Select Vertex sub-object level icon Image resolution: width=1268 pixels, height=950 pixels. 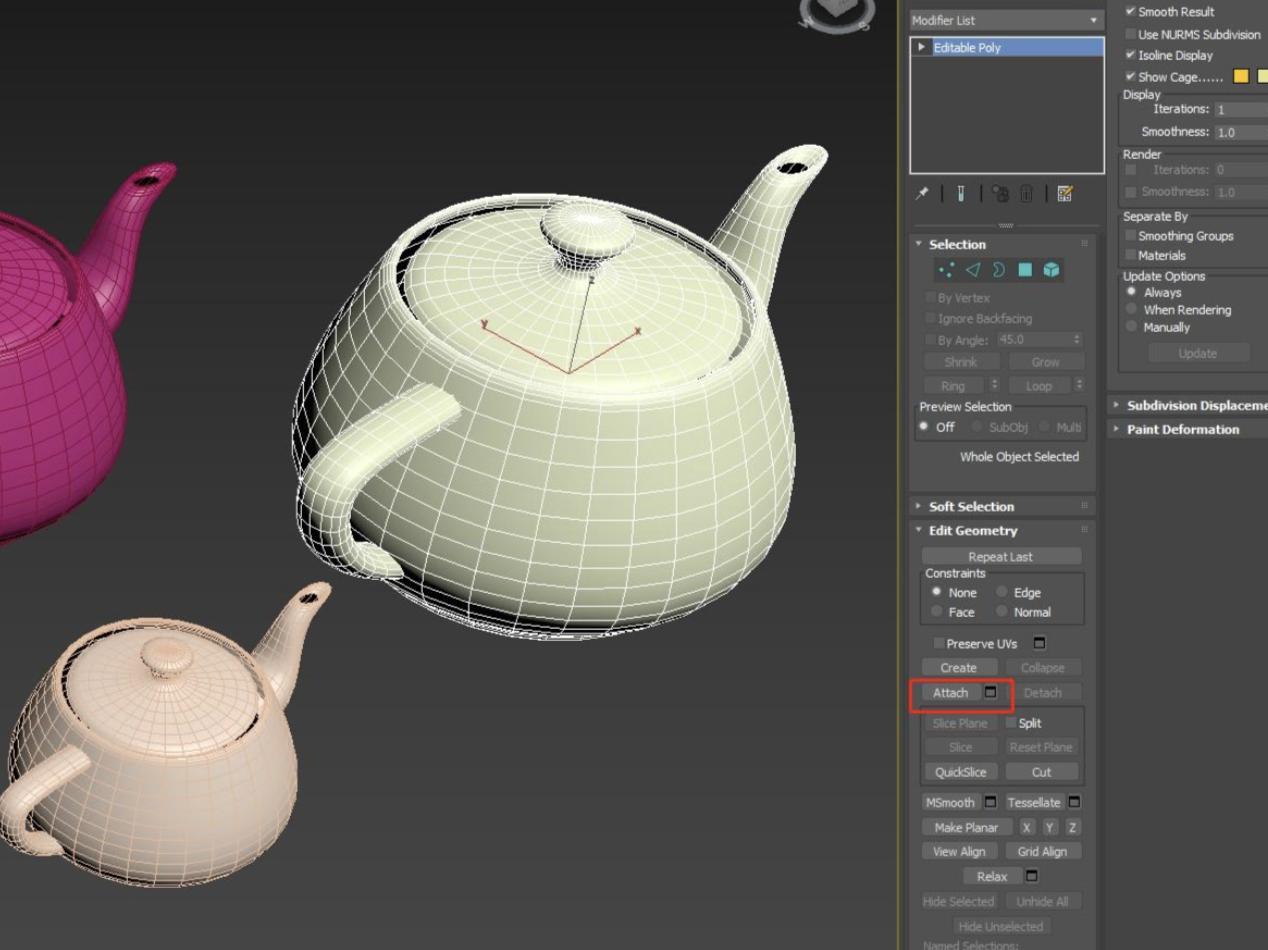click(x=945, y=270)
